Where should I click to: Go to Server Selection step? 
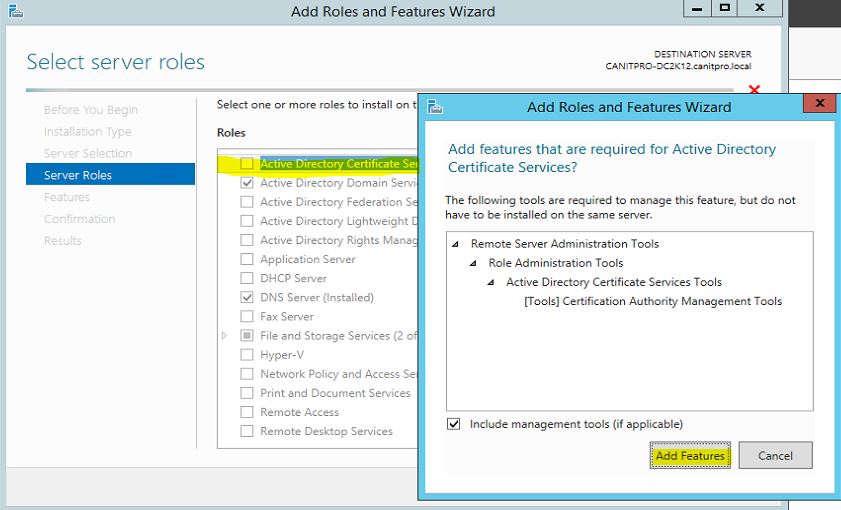pyautogui.click(x=88, y=153)
